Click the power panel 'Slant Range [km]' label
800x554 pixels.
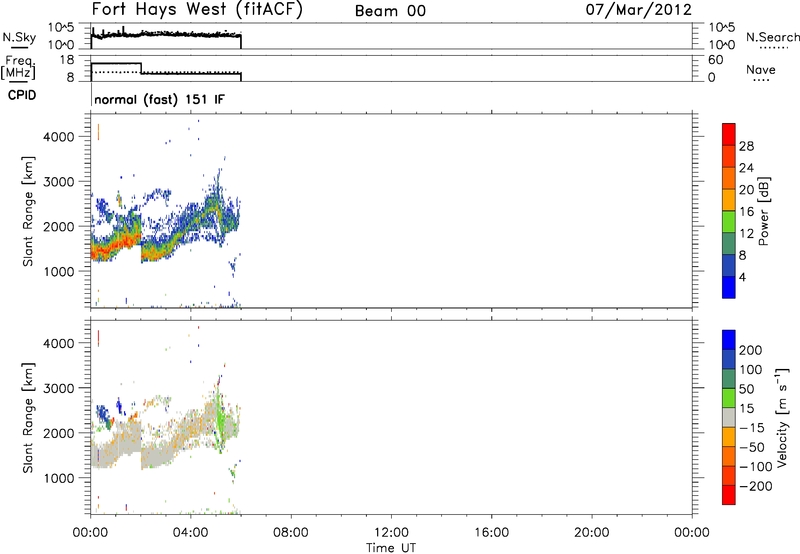point(28,211)
